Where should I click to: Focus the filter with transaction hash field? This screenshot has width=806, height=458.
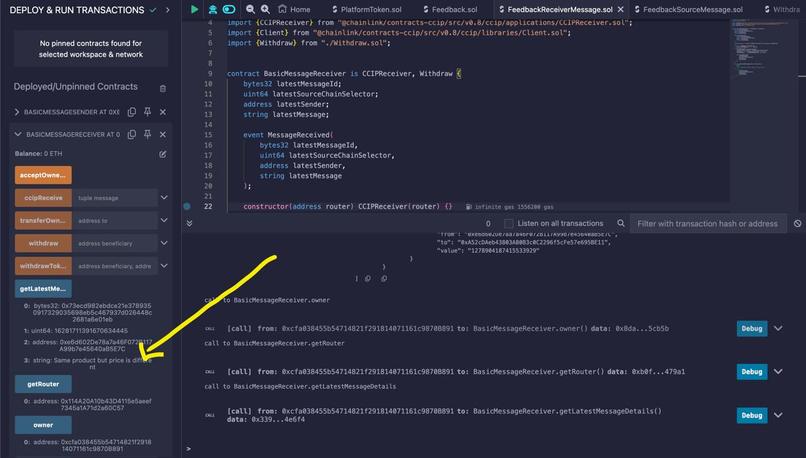(708, 224)
